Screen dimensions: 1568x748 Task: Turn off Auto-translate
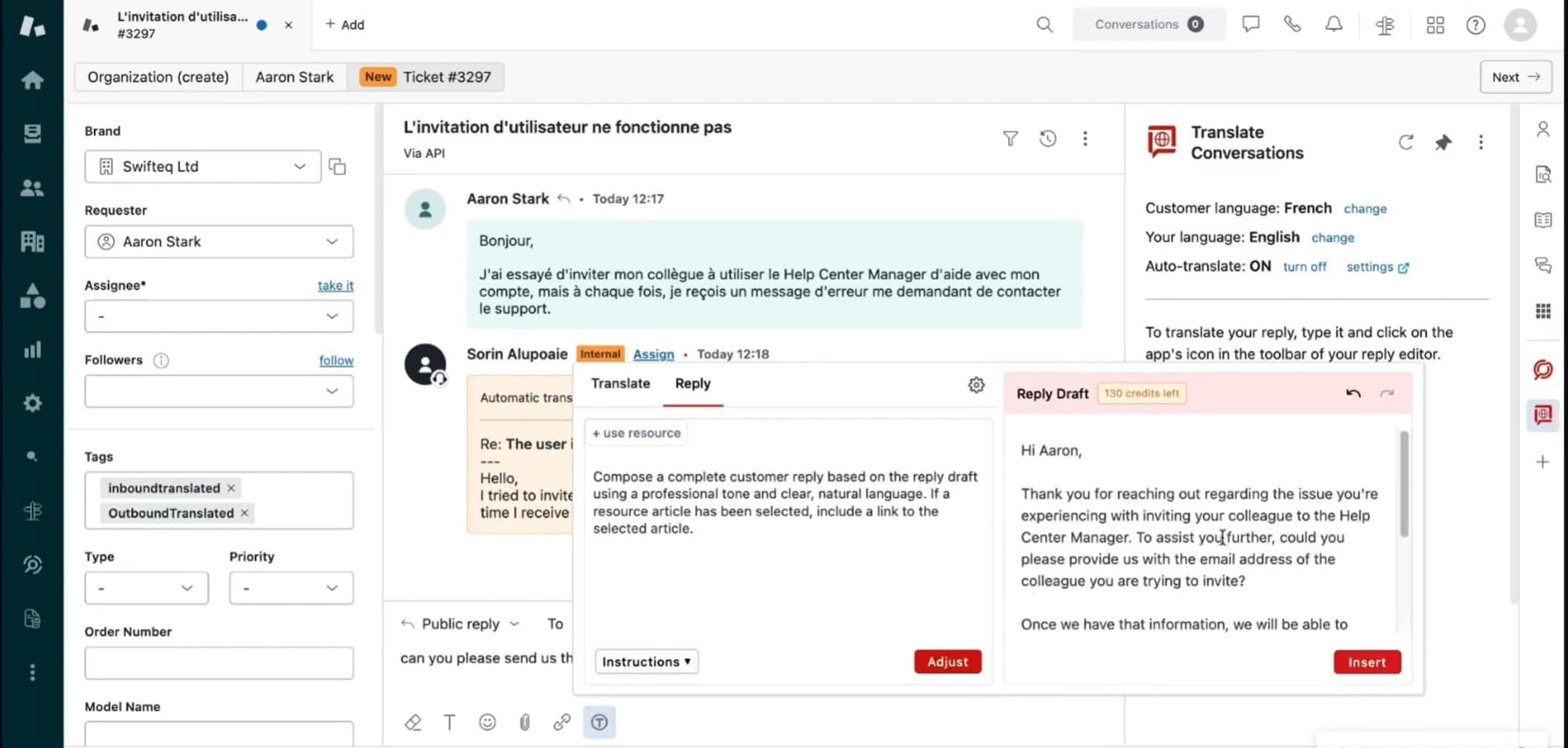(x=1304, y=266)
